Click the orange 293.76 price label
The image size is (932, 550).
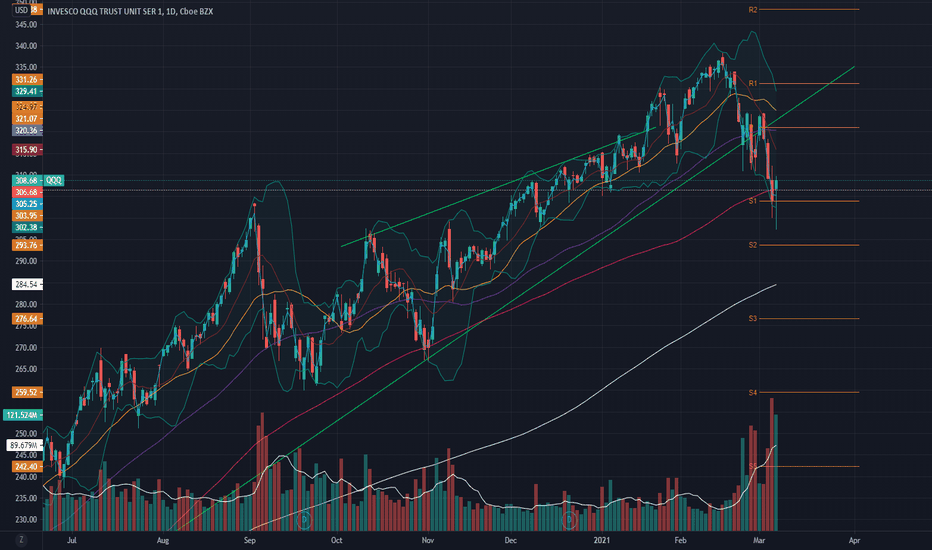[x=27, y=245]
